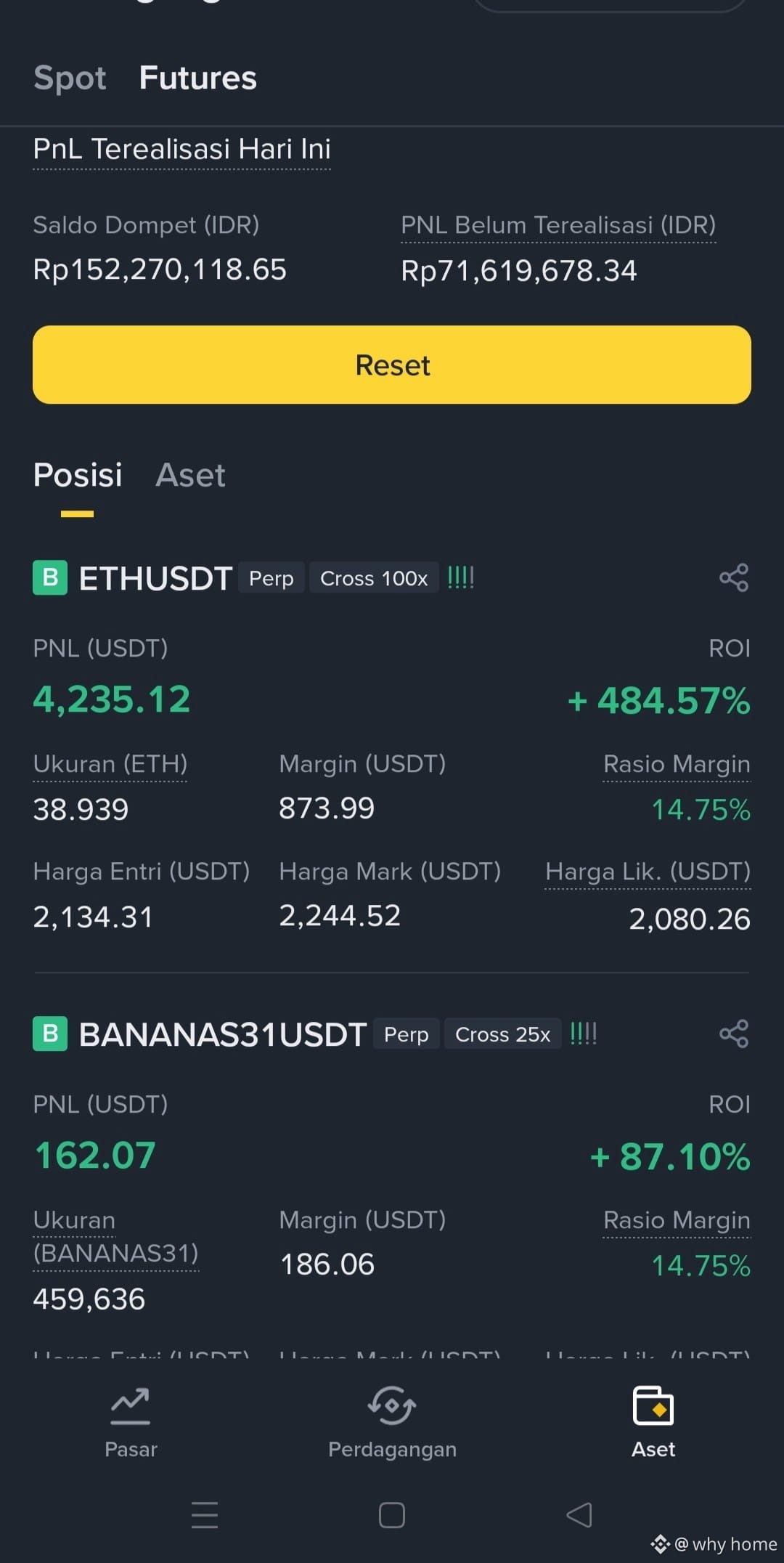Tap the yellow Reset button
This screenshot has height=1563, width=784.
pos(392,365)
